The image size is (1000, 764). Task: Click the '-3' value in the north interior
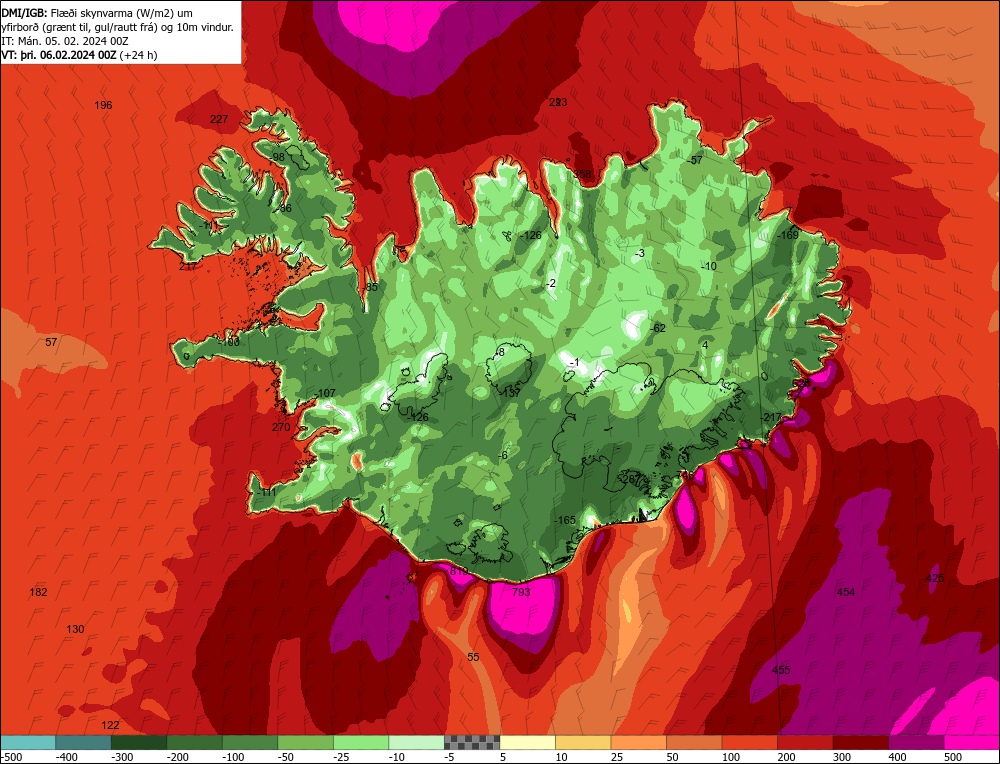click(x=640, y=253)
